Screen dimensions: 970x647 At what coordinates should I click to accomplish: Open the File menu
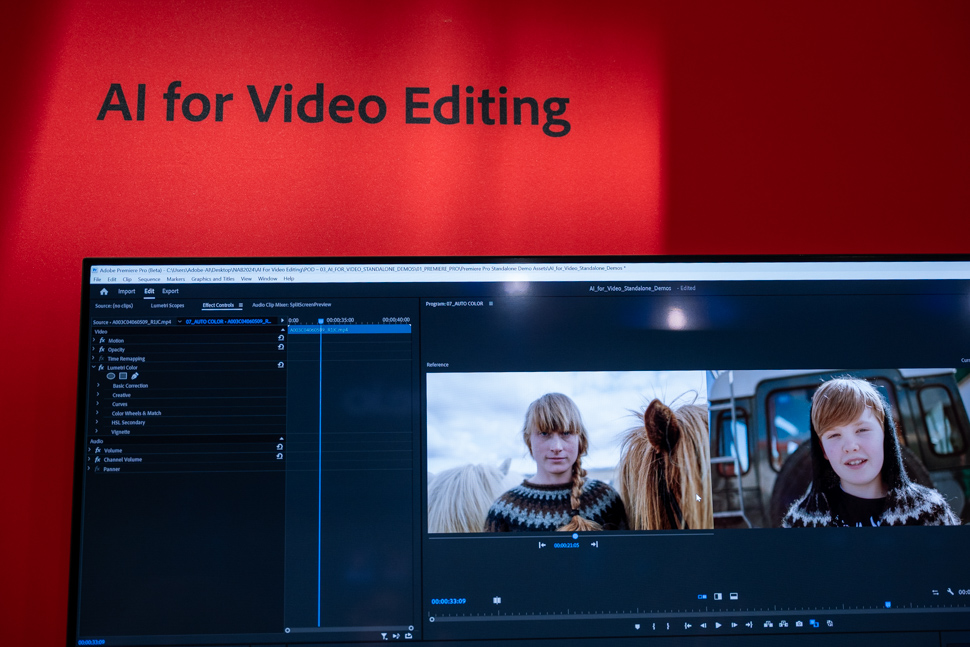pos(97,280)
